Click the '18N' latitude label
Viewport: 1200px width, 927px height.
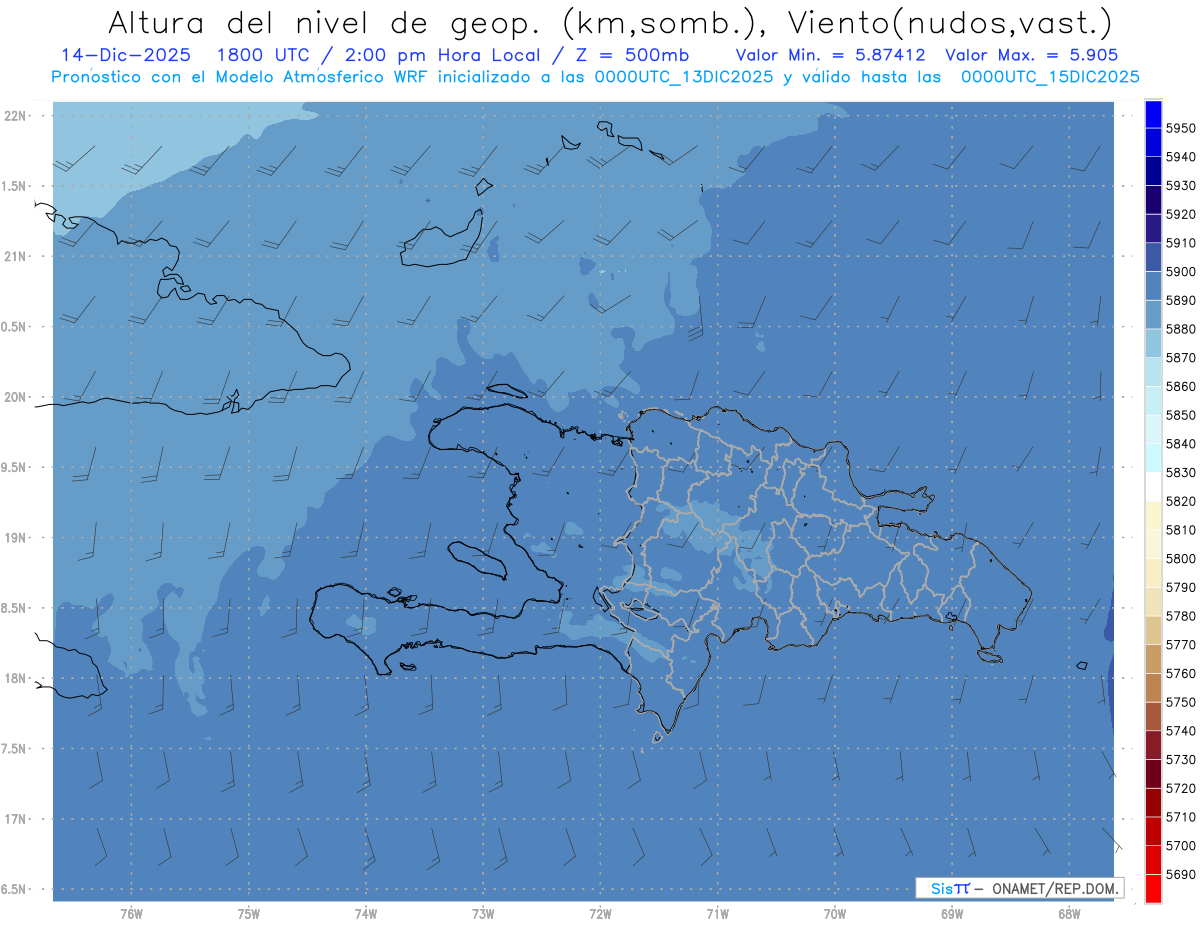pos(16,678)
